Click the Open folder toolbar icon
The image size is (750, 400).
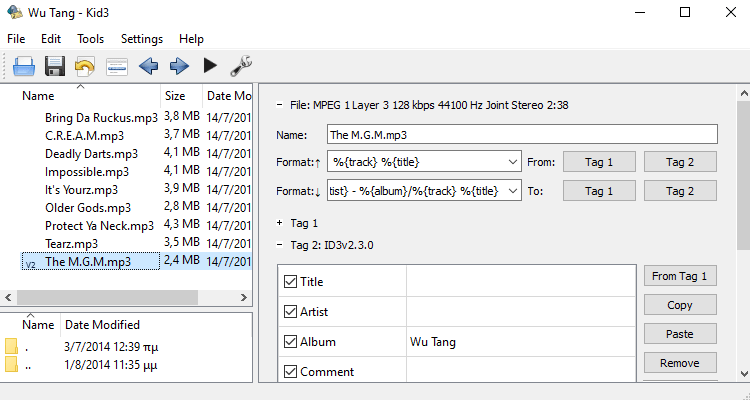pyautogui.click(x=24, y=66)
